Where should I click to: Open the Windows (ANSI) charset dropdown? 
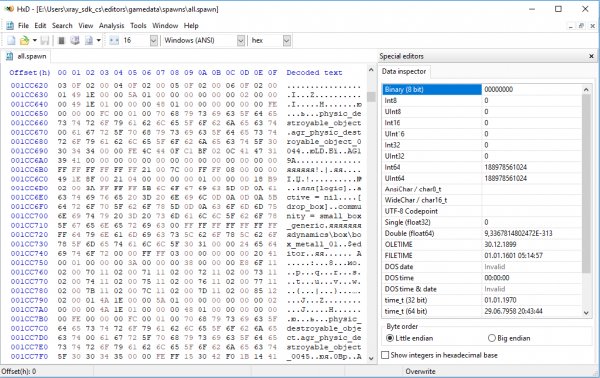pyautogui.click(x=241, y=41)
